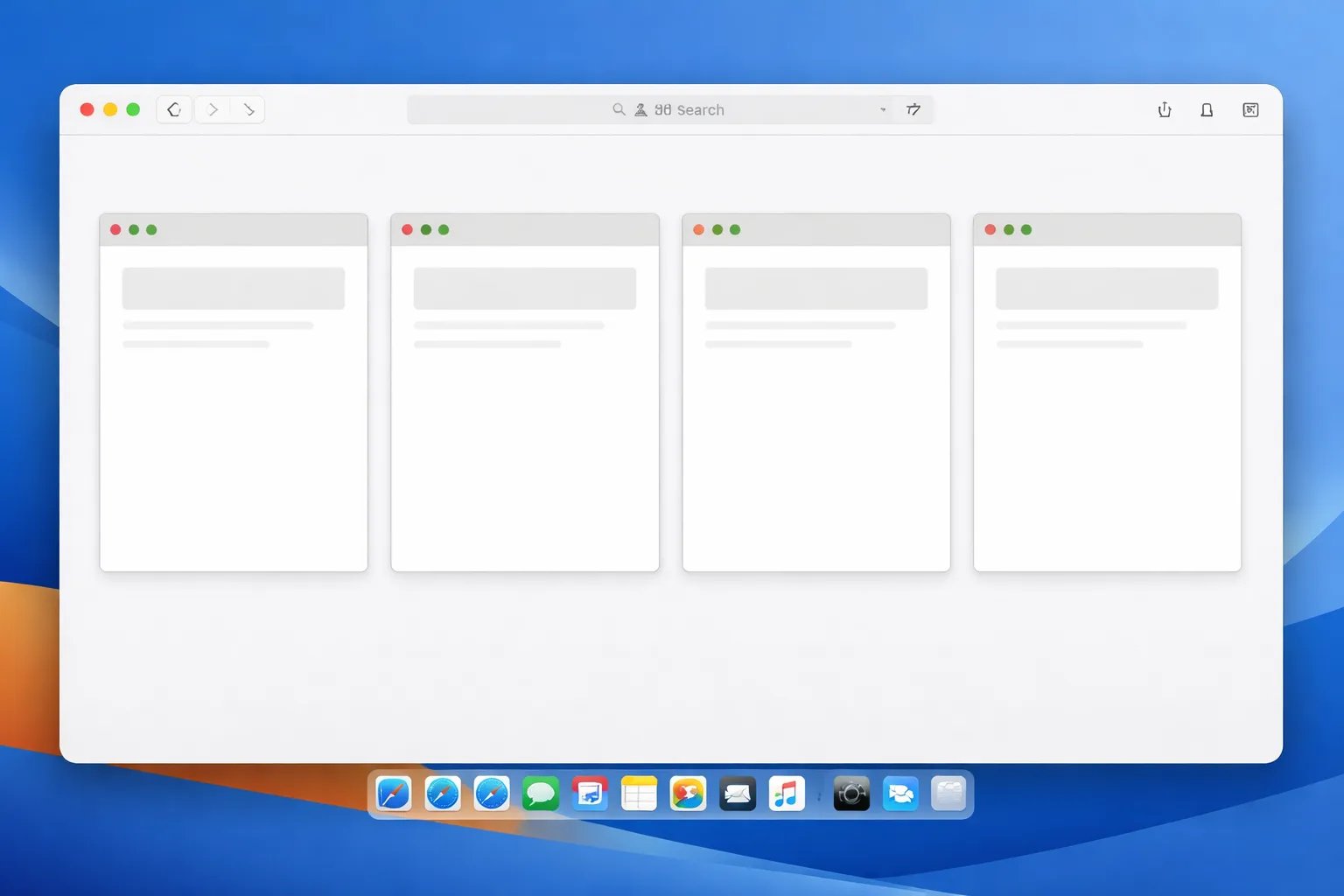
Task: Click the magnifying glass icon in search field
Action: [619, 109]
